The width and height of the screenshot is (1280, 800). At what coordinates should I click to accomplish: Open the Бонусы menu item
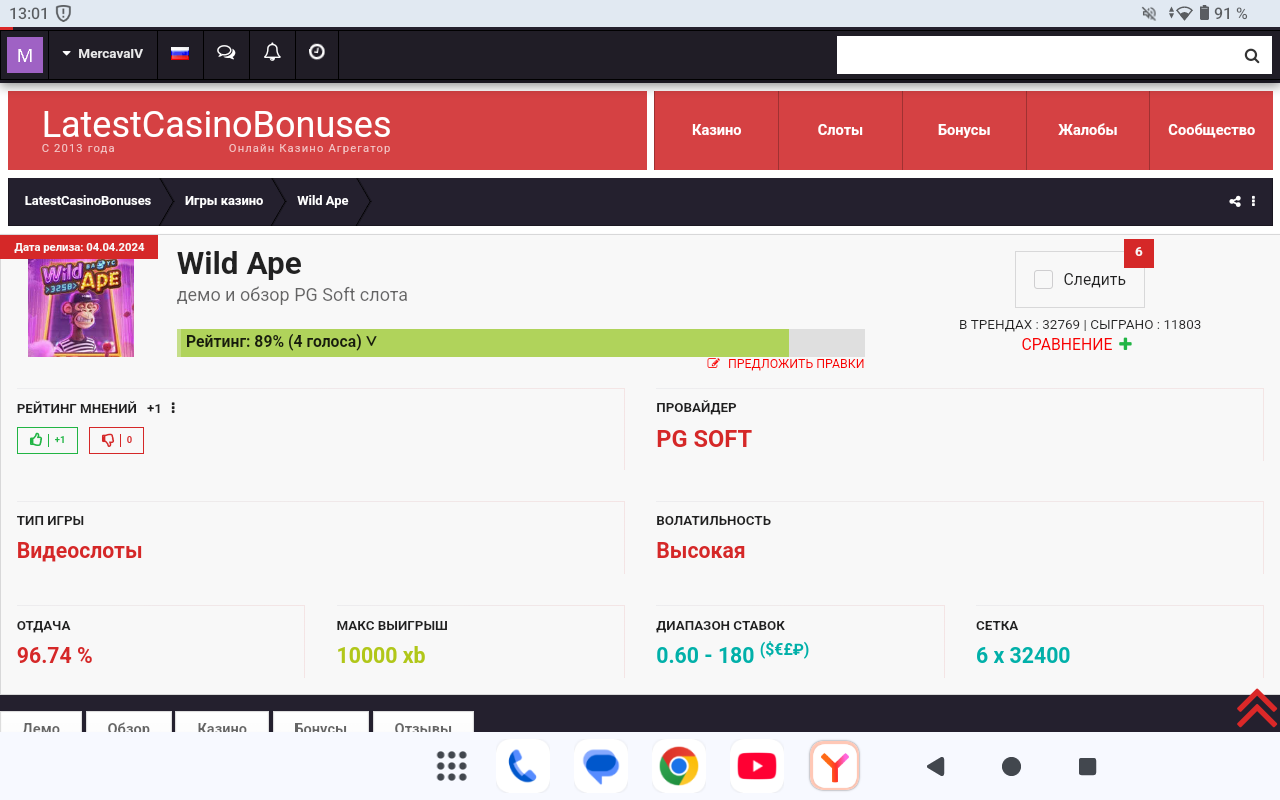click(x=964, y=130)
